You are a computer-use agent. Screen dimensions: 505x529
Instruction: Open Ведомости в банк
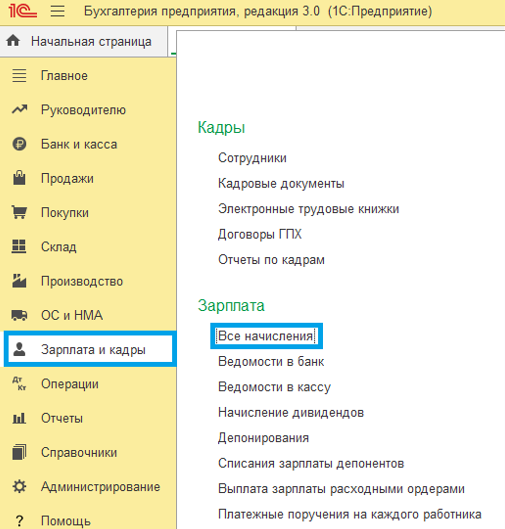click(x=271, y=362)
